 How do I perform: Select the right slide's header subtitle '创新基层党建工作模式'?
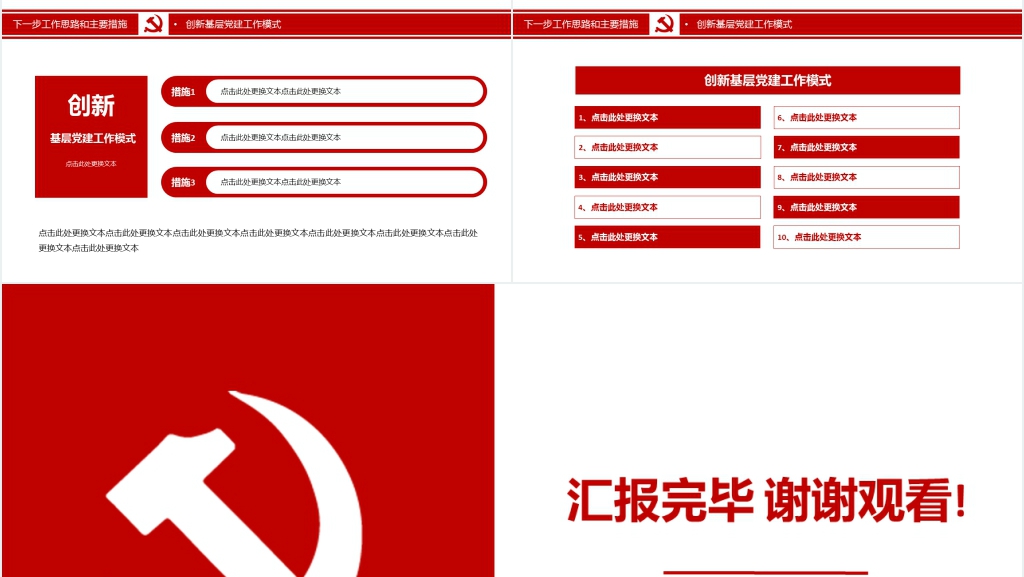click(x=744, y=24)
